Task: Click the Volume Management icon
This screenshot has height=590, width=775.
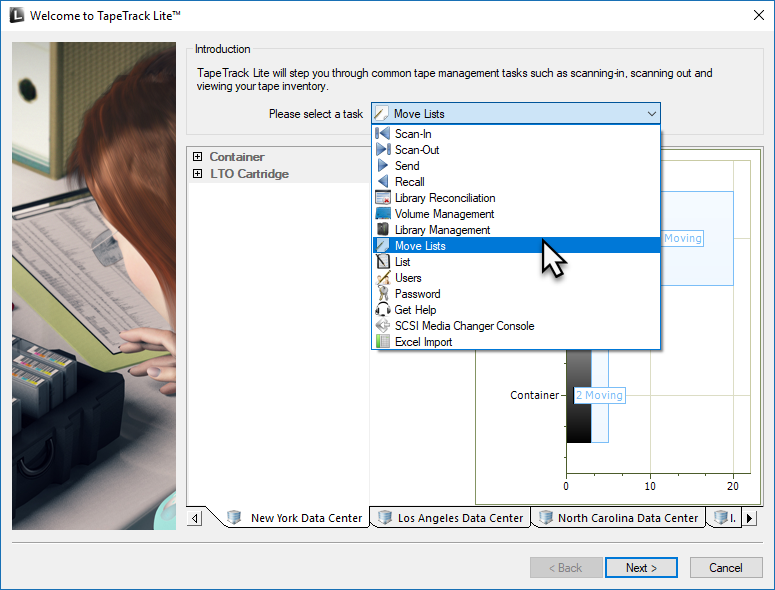Action: coord(383,213)
